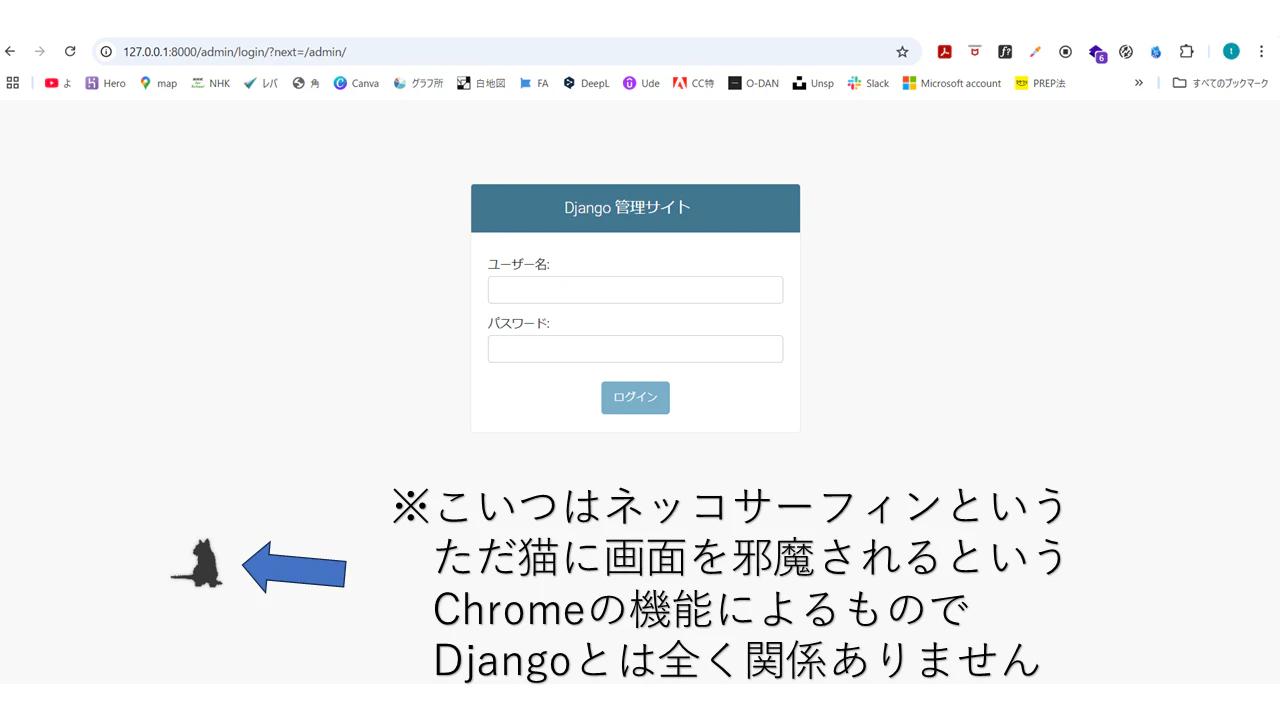Open the screen recorder circle extension

[1065, 52]
